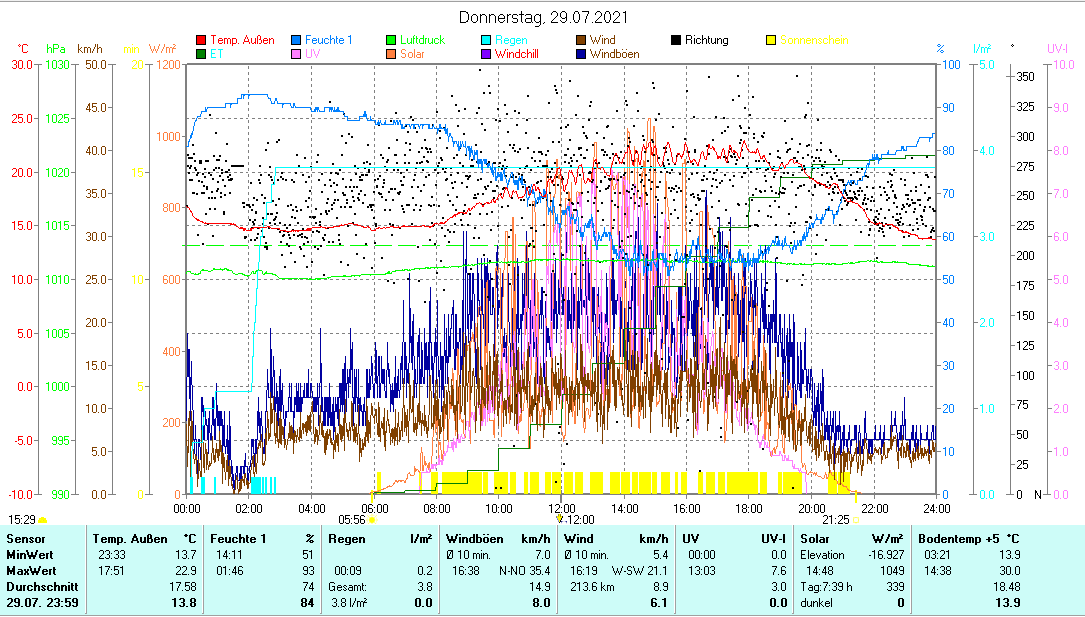Click the cyan Regen legend square

[x=486, y=41]
